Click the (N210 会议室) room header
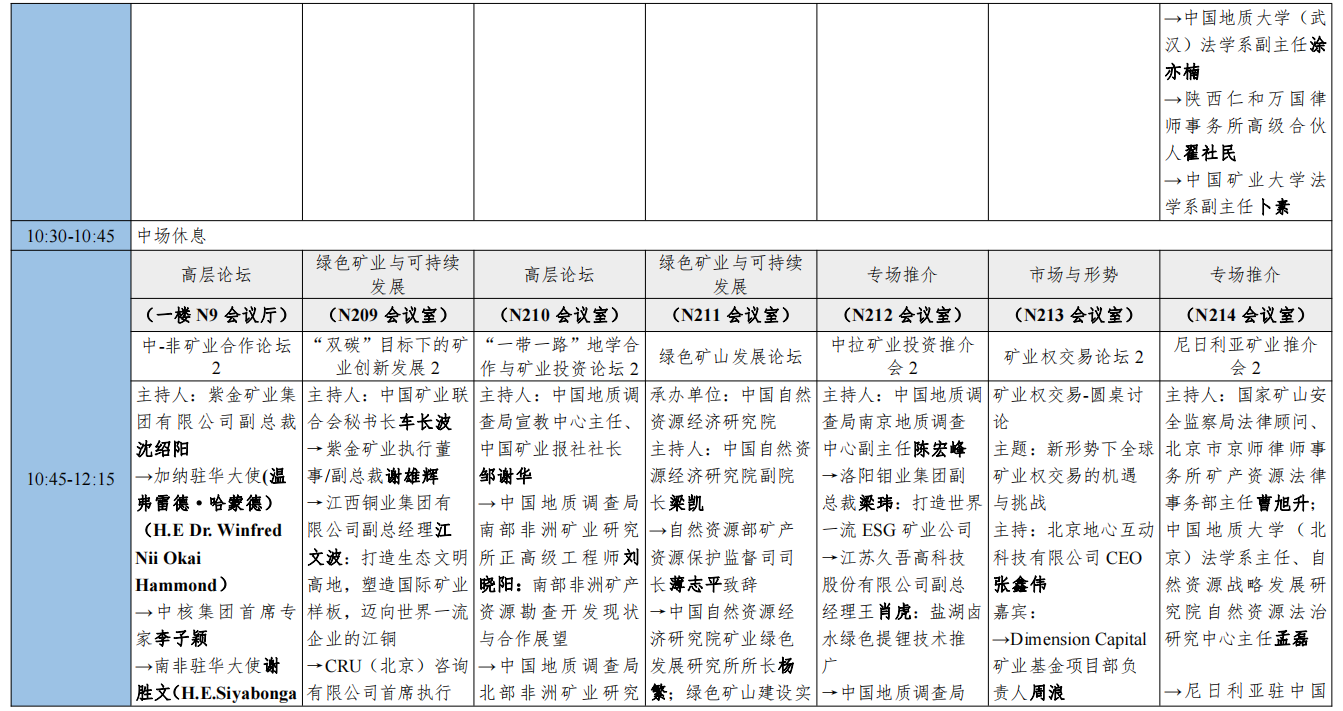 [x=559, y=315]
